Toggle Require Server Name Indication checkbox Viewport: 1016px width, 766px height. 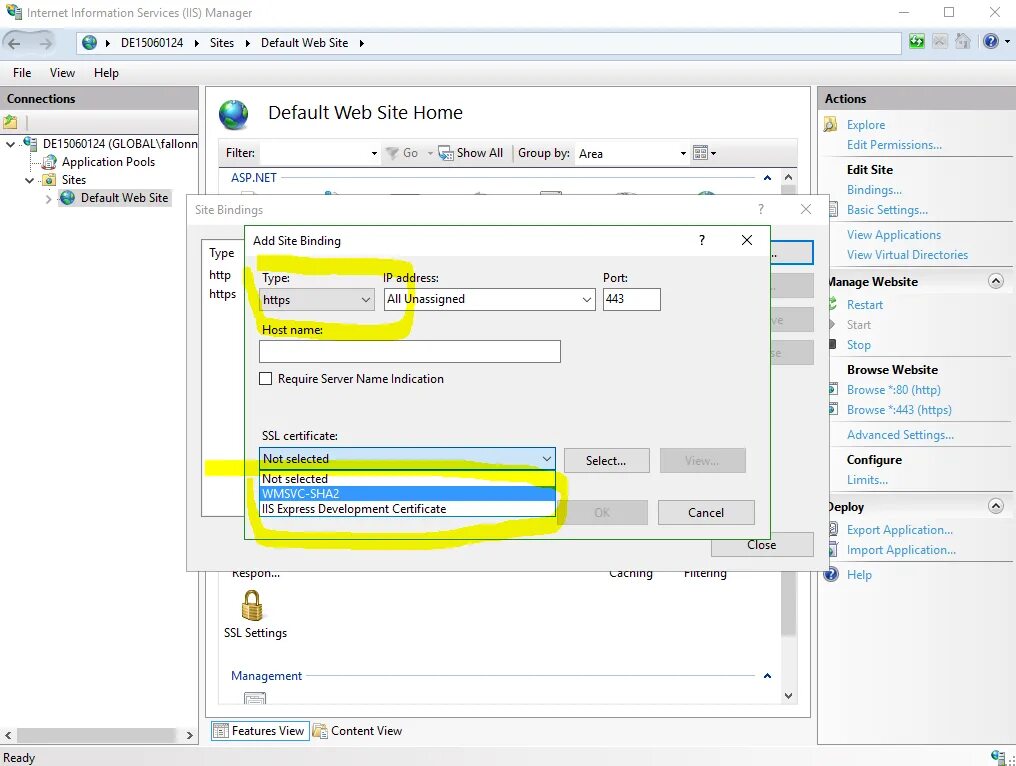[x=266, y=378]
